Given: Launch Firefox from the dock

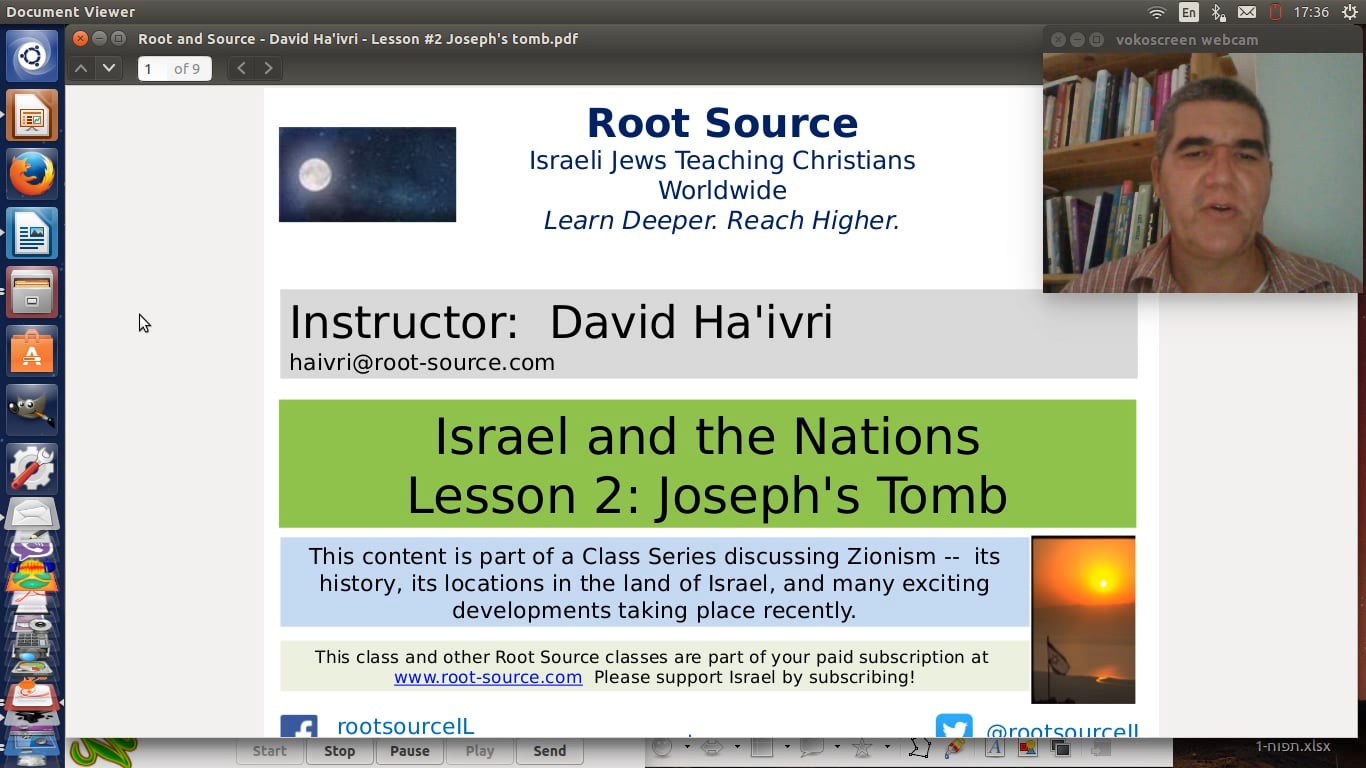Looking at the screenshot, I should click(32, 174).
